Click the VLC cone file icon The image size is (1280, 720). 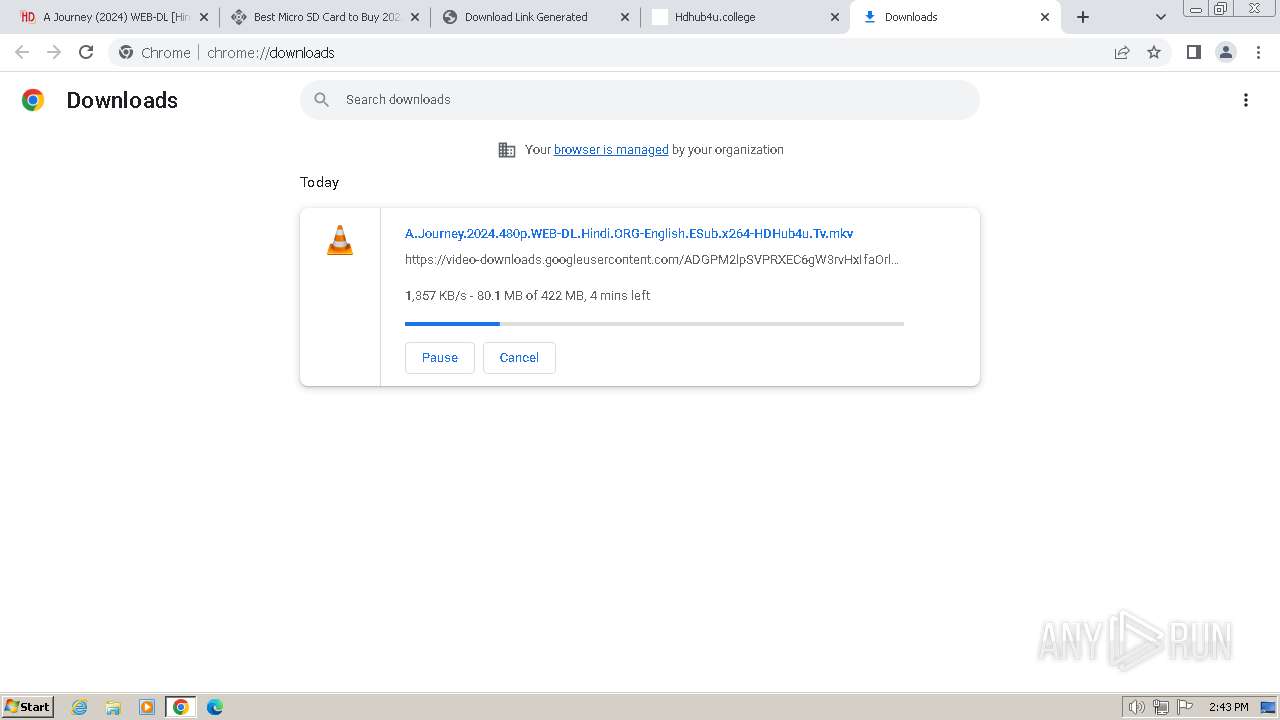click(340, 240)
